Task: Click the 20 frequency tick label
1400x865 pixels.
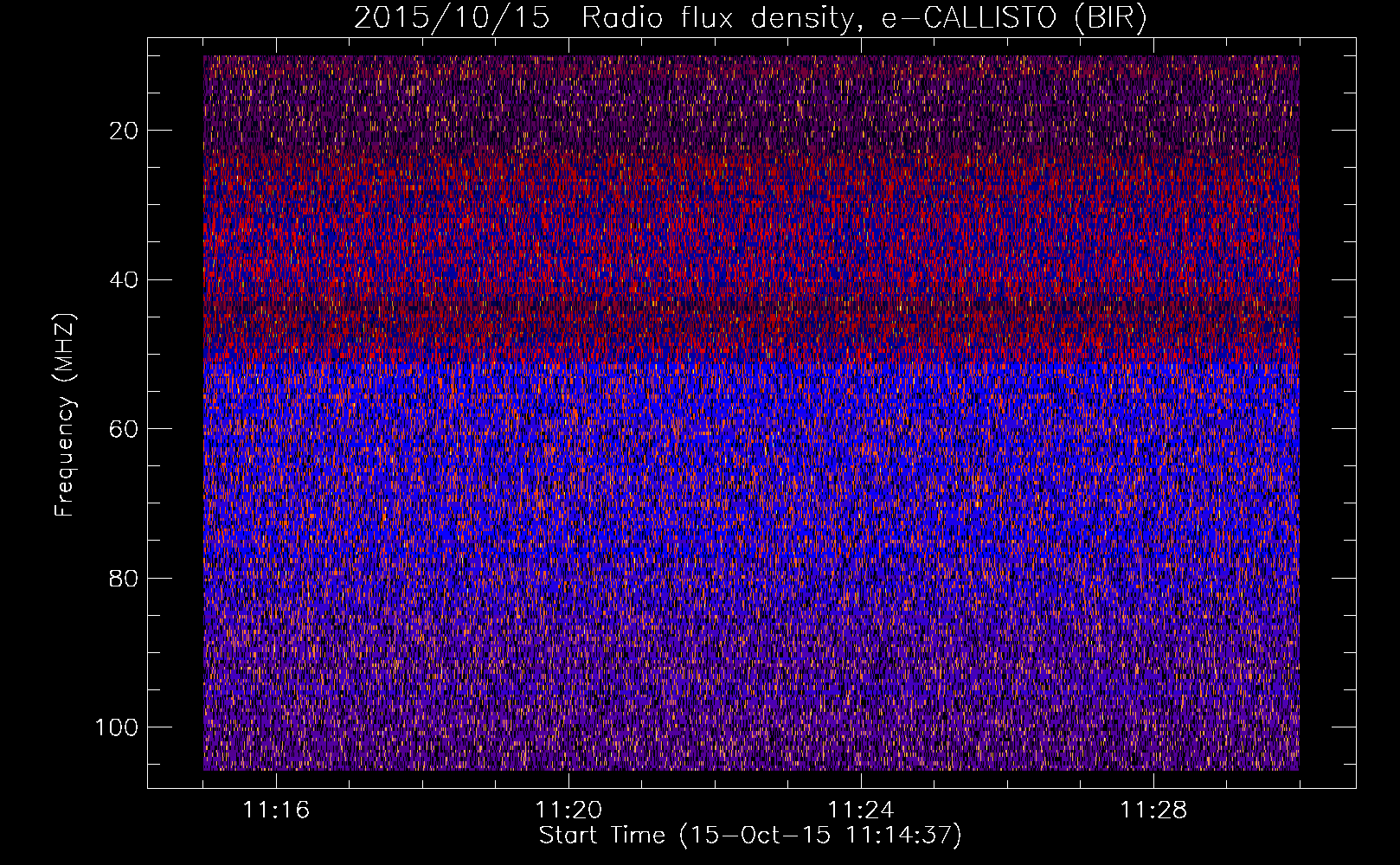Action: [125, 131]
